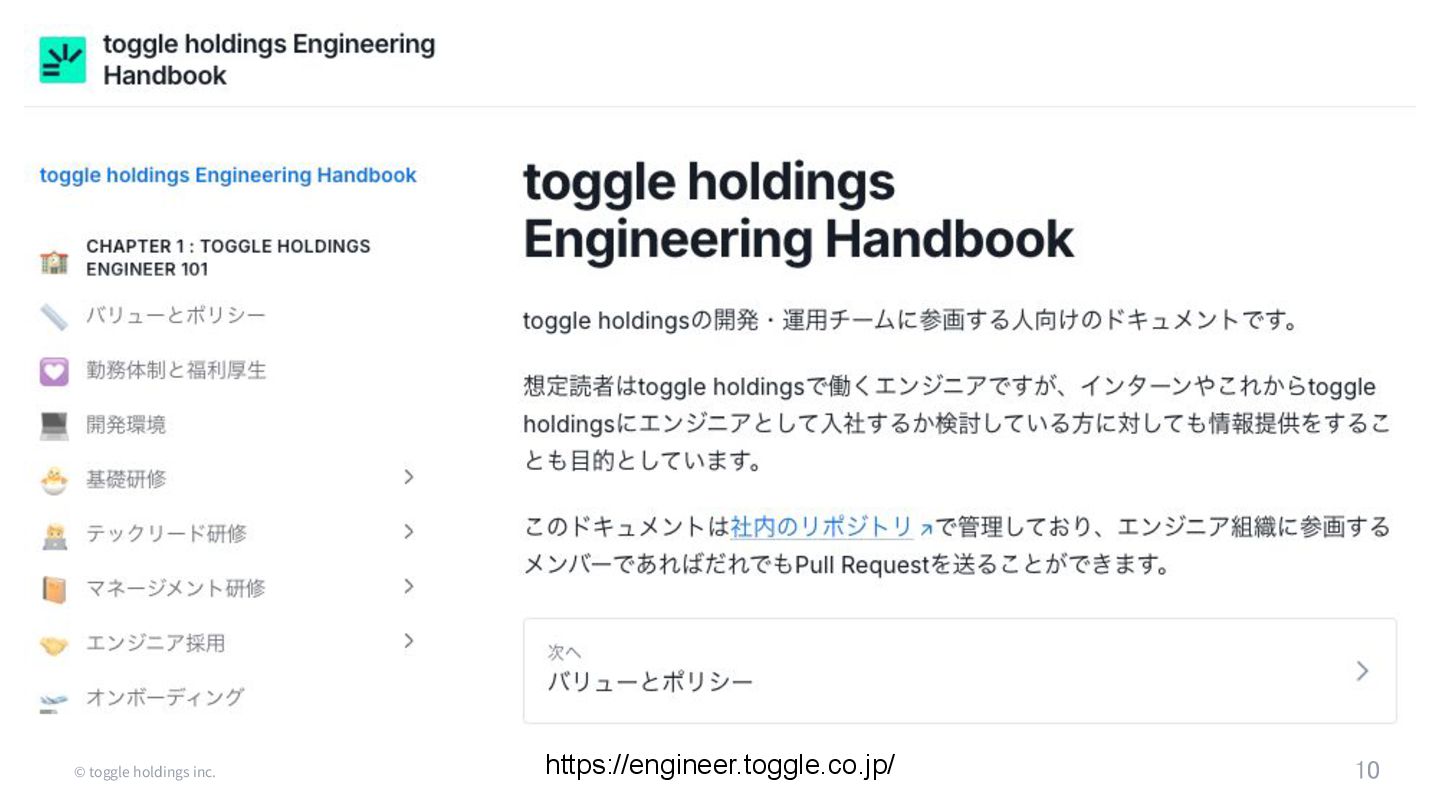Click the hatching chick icon for 基礎研修
Screen dimensions: 1440x810
[54, 481]
